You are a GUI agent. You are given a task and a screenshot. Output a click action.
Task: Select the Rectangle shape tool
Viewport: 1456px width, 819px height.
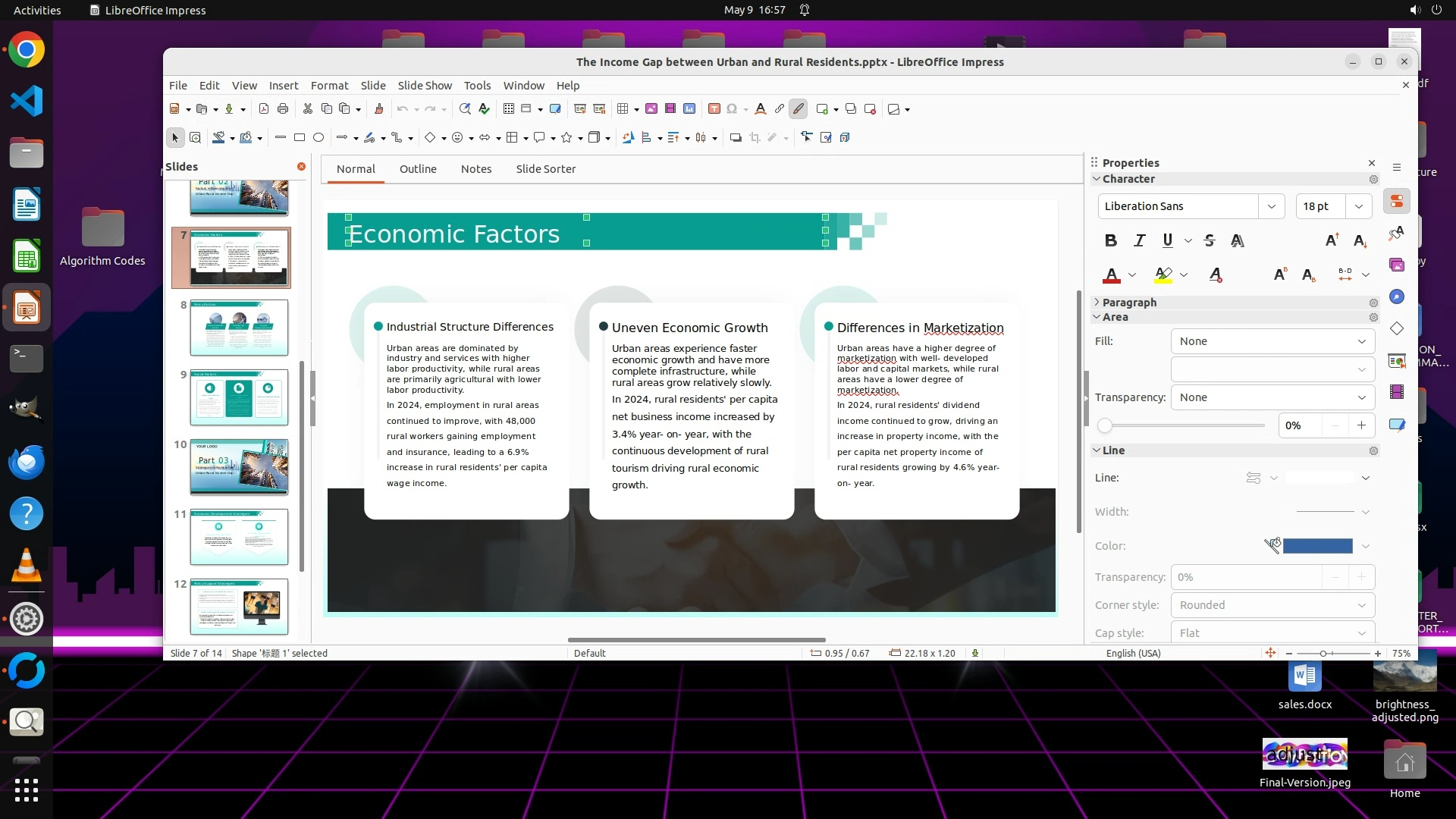pos(300,138)
